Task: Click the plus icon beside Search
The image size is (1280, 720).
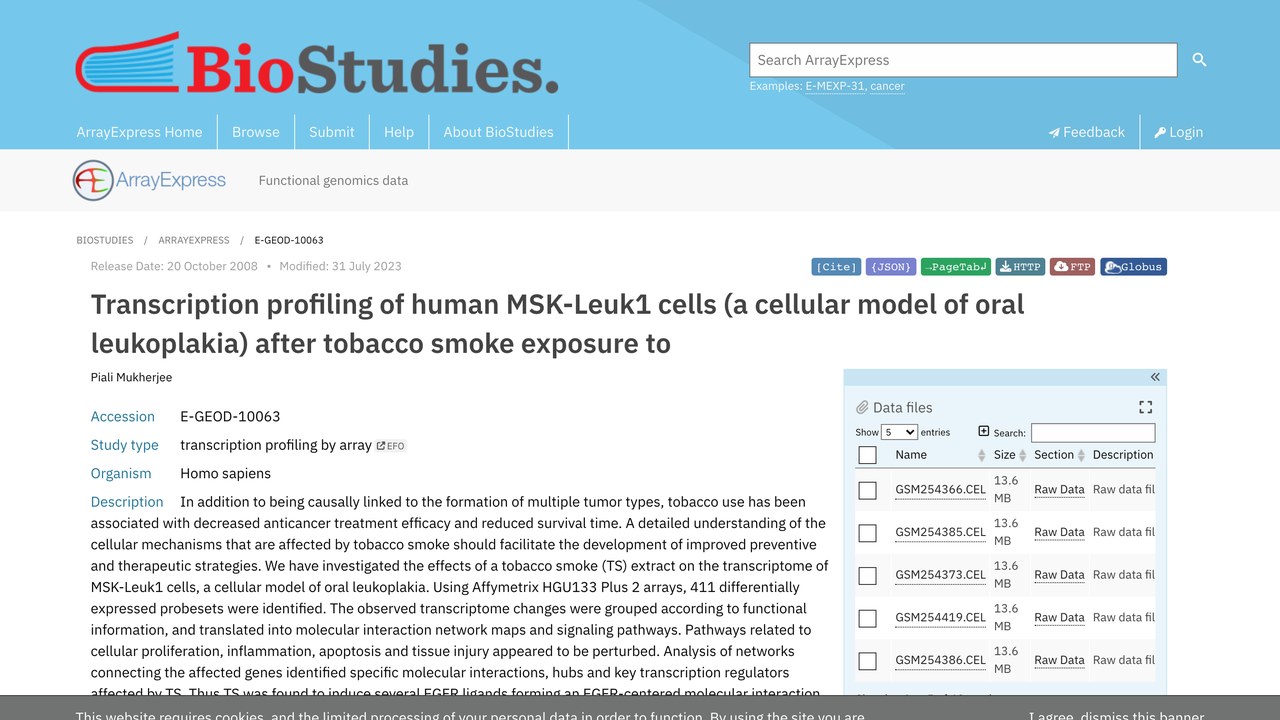Action: click(983, 431)
